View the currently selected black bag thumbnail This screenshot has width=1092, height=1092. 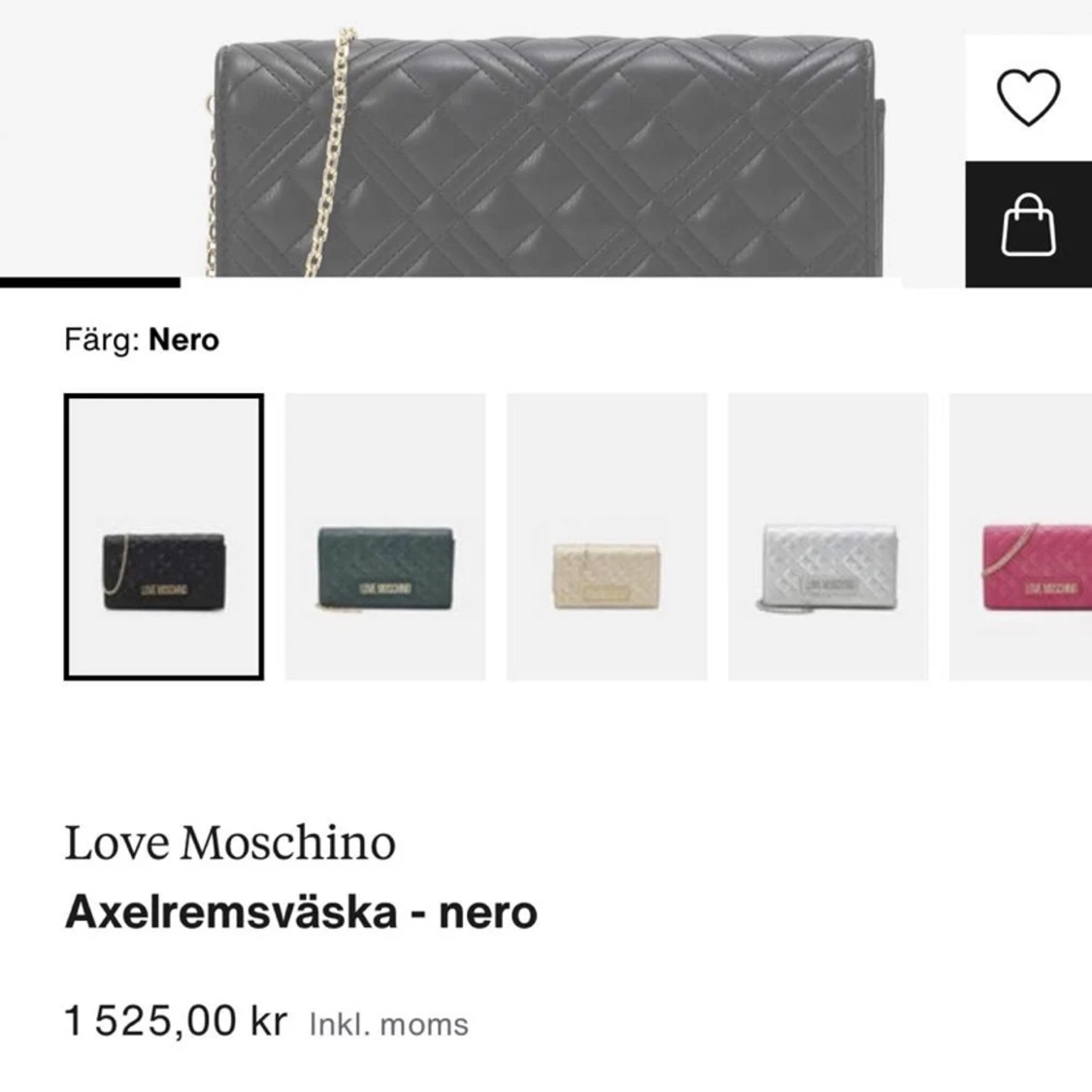tap(163, 534)
